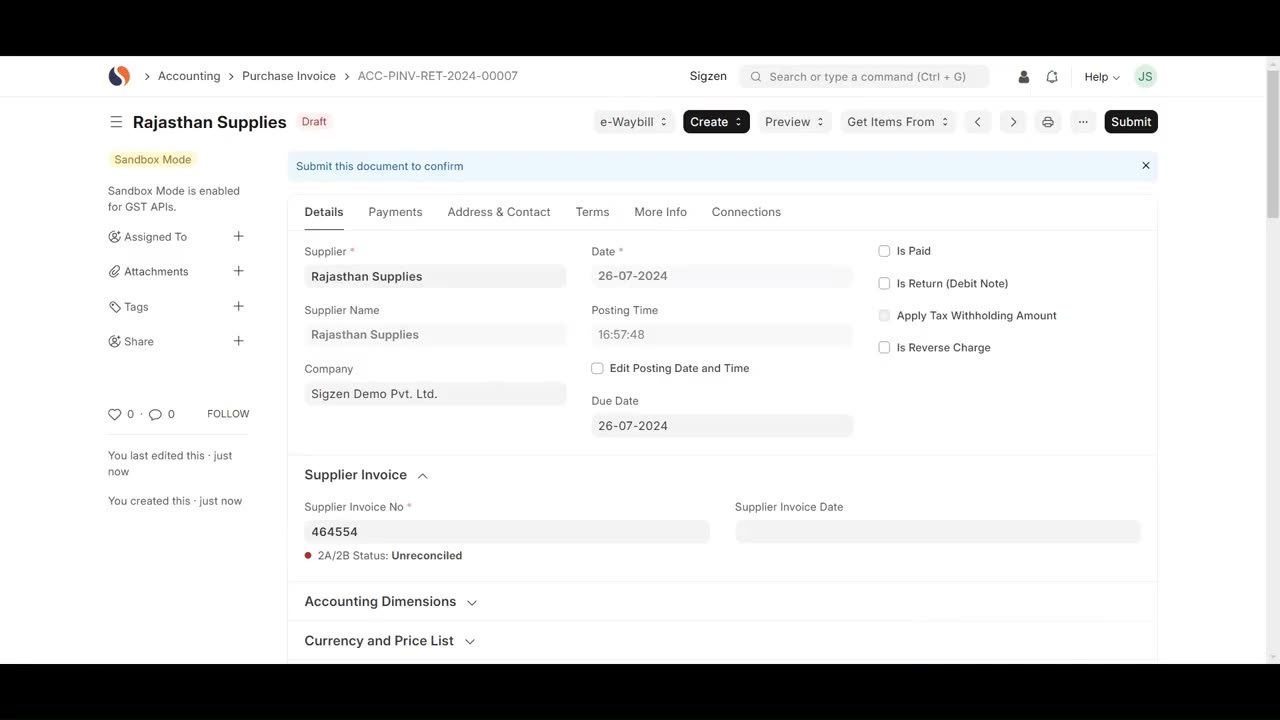Open the Get Items From dropdown

[x=898, y=122]
